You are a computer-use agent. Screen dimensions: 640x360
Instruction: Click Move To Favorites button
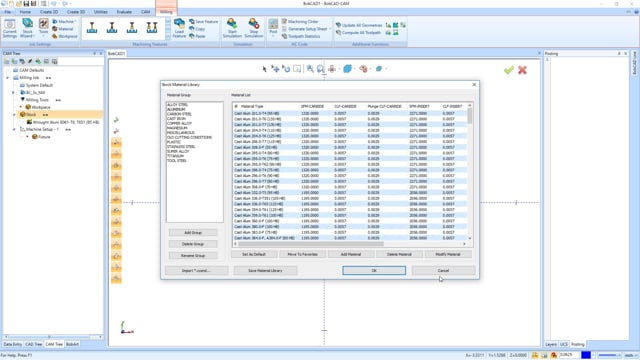pyautogui.click(x=302, y=254)
